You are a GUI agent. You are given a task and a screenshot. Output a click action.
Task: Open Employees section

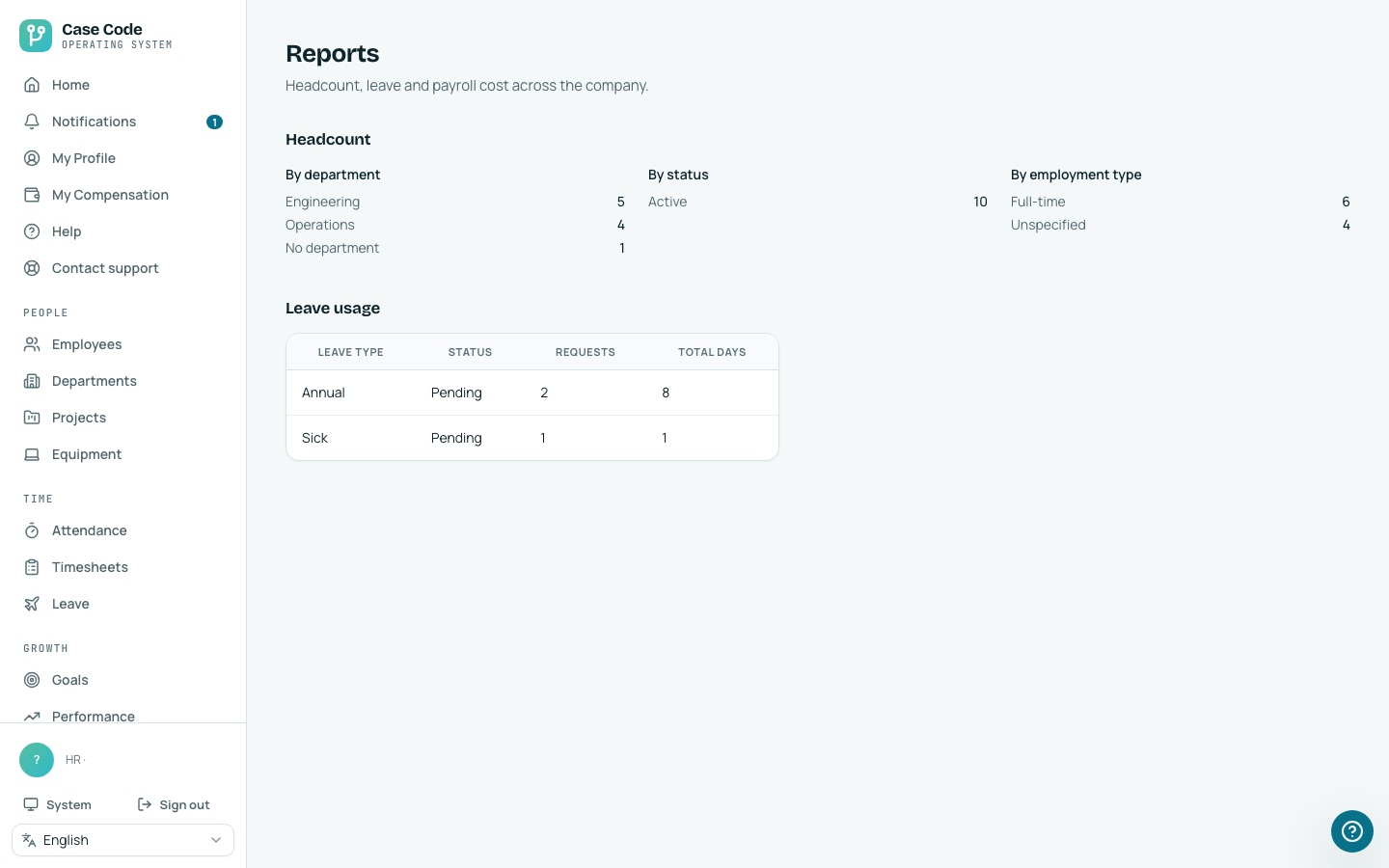coord(123,344)
